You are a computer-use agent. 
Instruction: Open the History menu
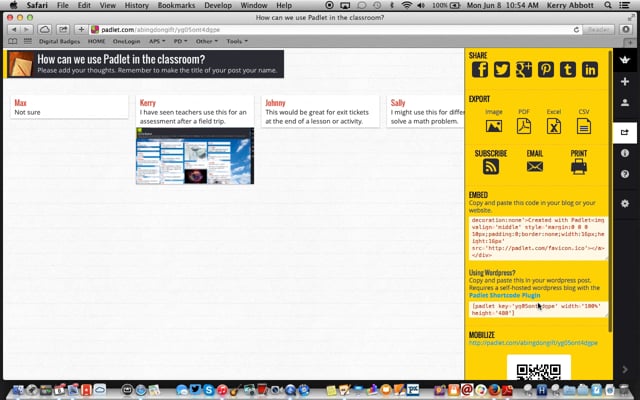[x=136, y=5]
